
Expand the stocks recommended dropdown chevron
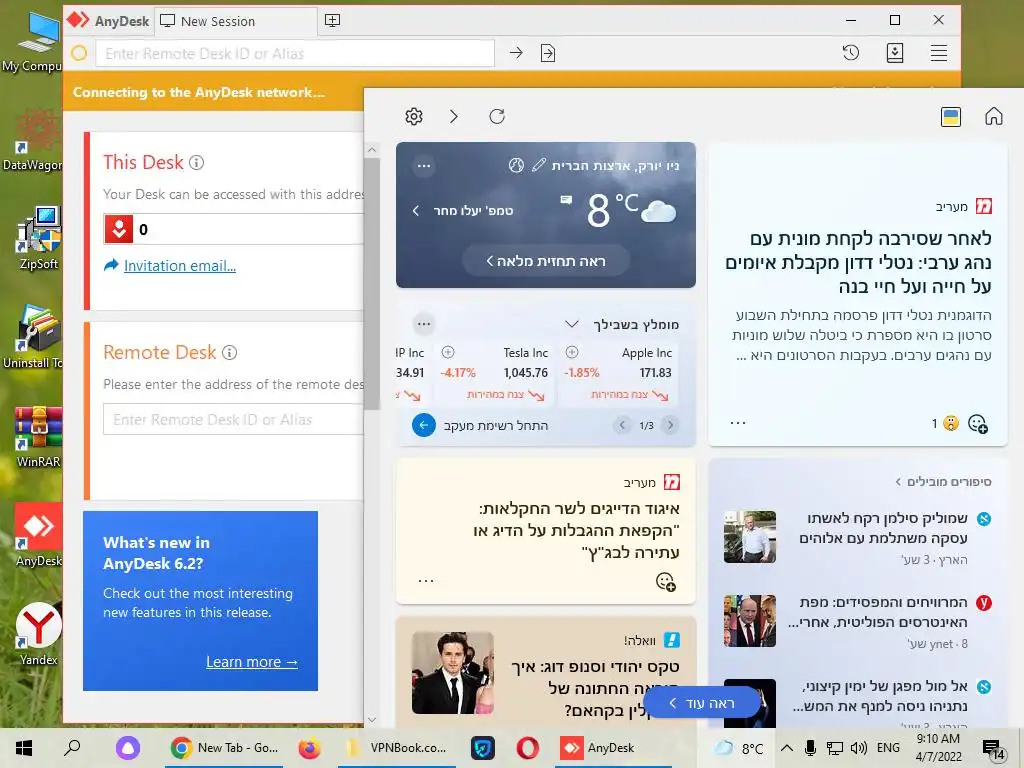tap(571, 324)
